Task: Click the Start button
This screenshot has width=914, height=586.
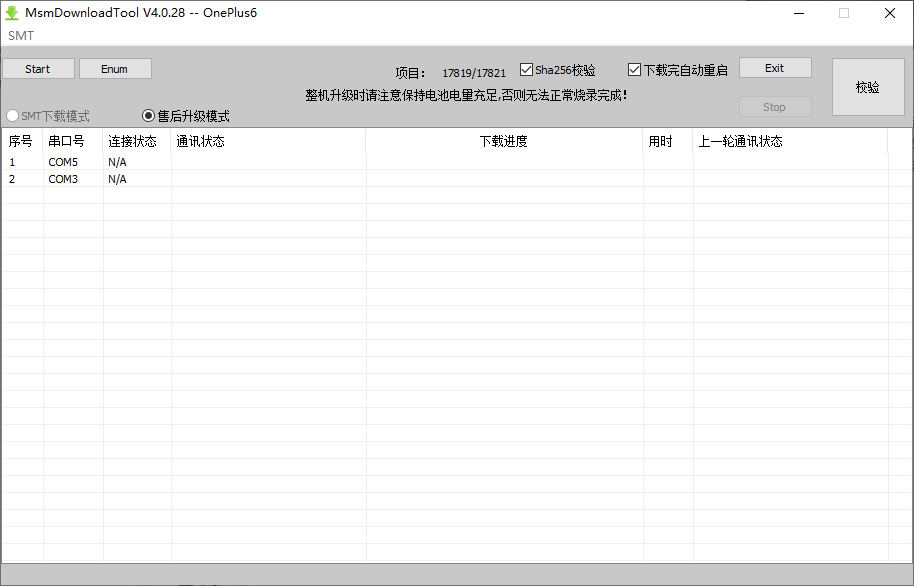Action: point(38,69)
